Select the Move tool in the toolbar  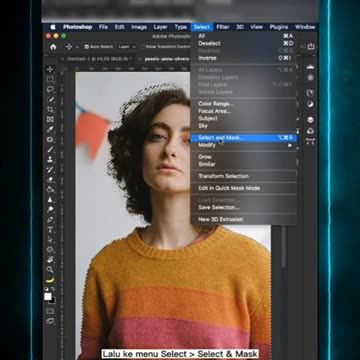point(50,69)
